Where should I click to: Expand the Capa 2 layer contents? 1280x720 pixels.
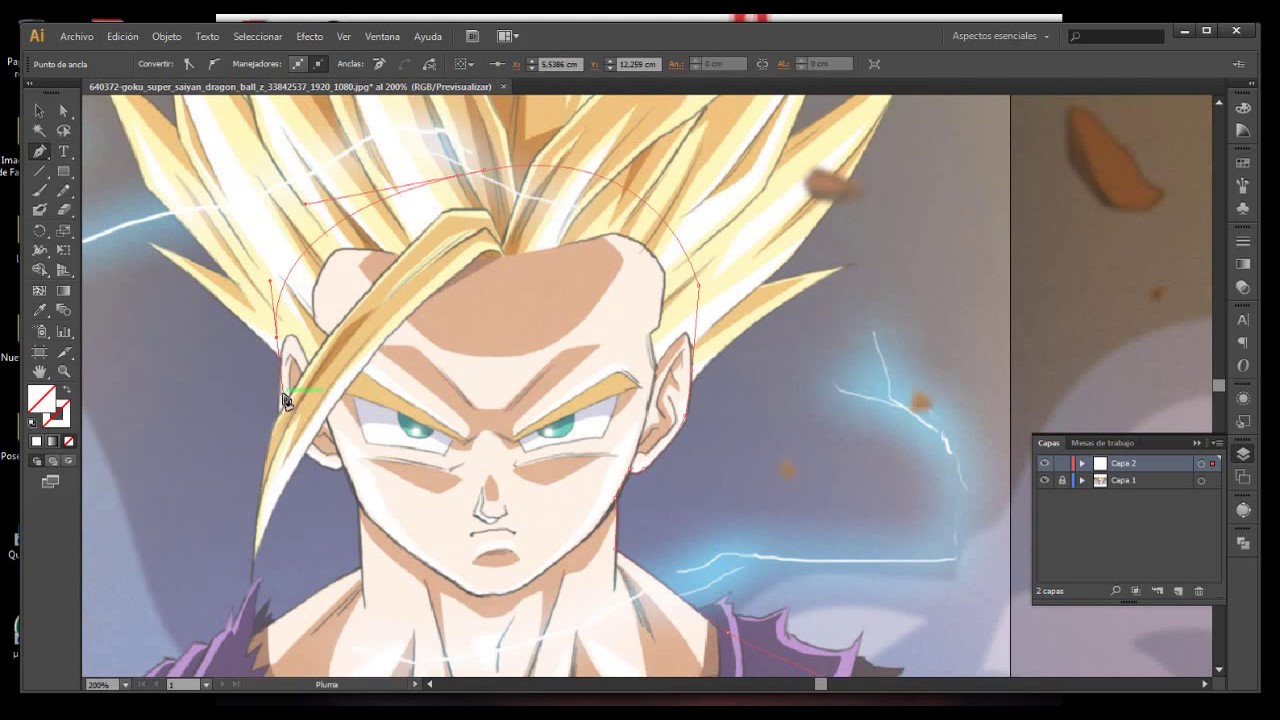(x=1082, y=463)
